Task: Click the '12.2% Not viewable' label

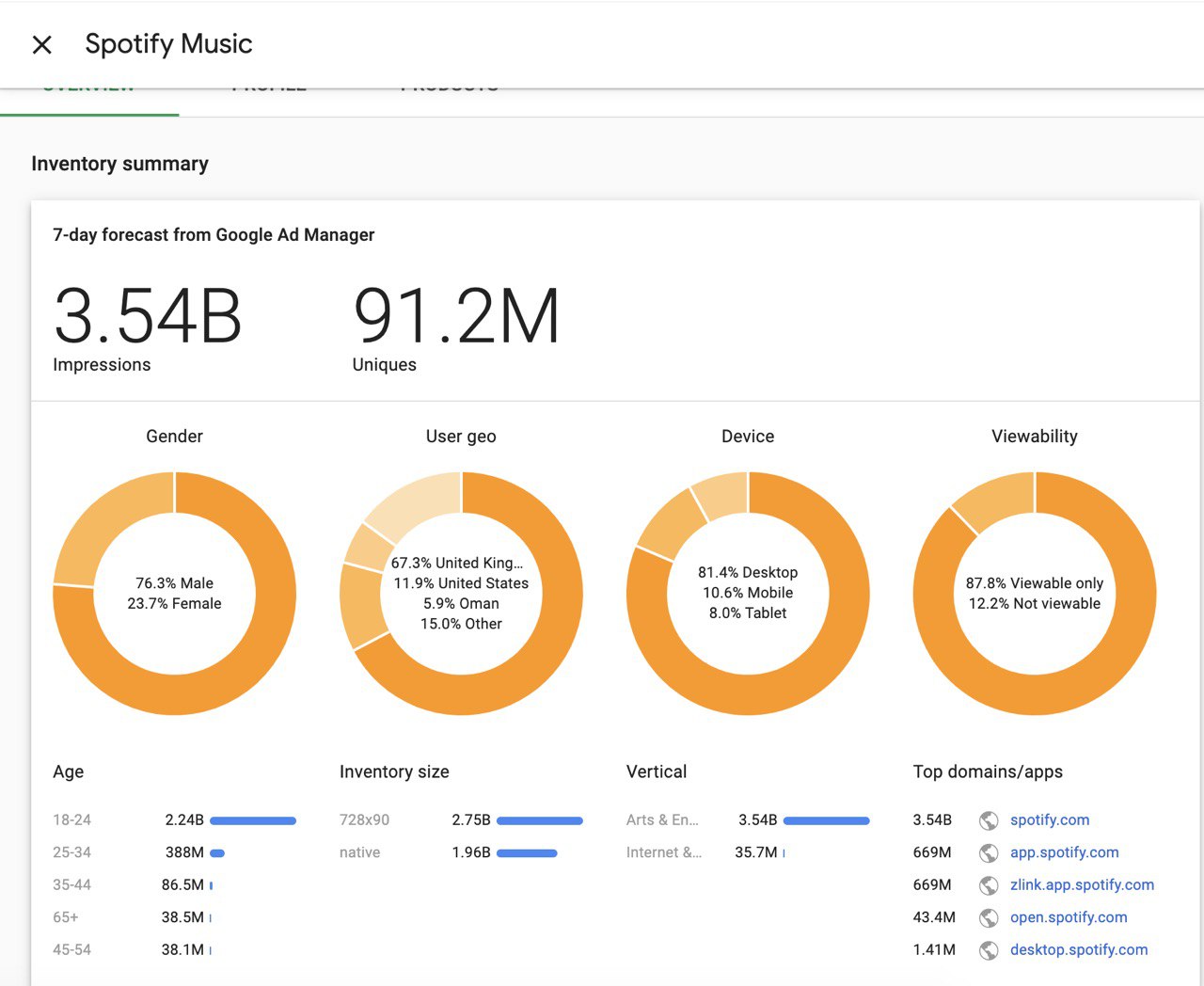Action: [x=1035, y=604]
